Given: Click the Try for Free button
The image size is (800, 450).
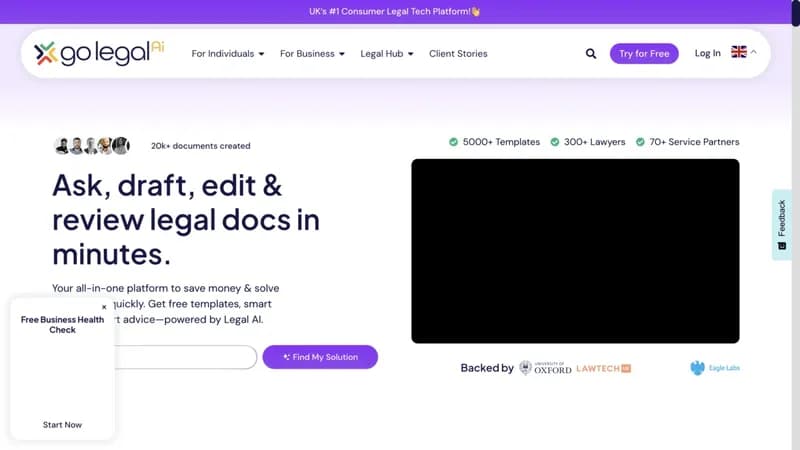Looking at the screenshot, I should pyautogui.click(x=644, y=54).
